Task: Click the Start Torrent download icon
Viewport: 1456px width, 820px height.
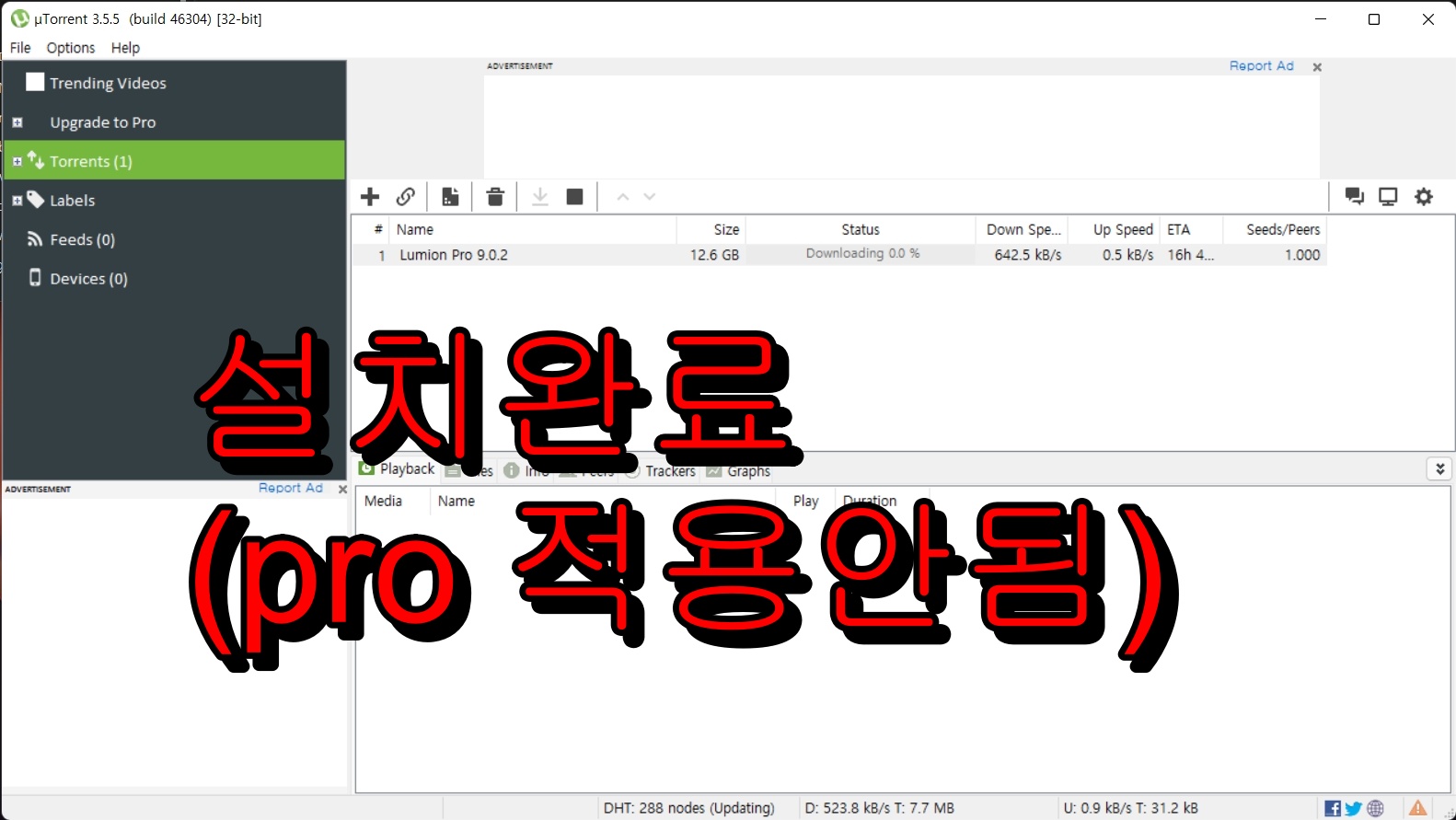Action: 540,197
